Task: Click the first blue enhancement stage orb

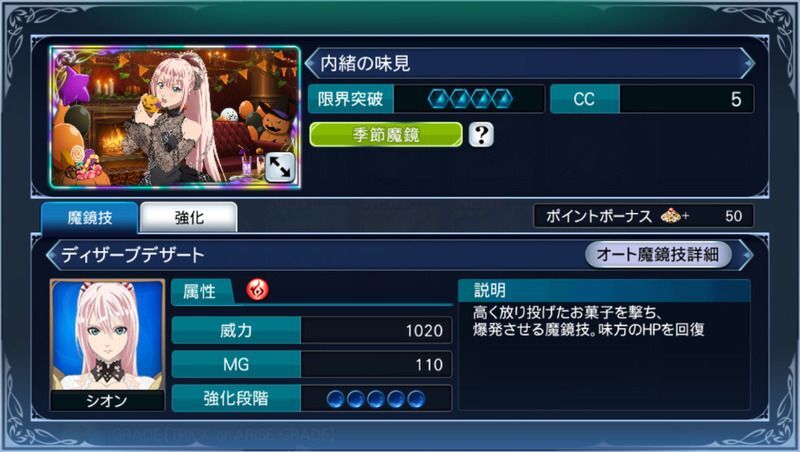Action: pos(335,399)
